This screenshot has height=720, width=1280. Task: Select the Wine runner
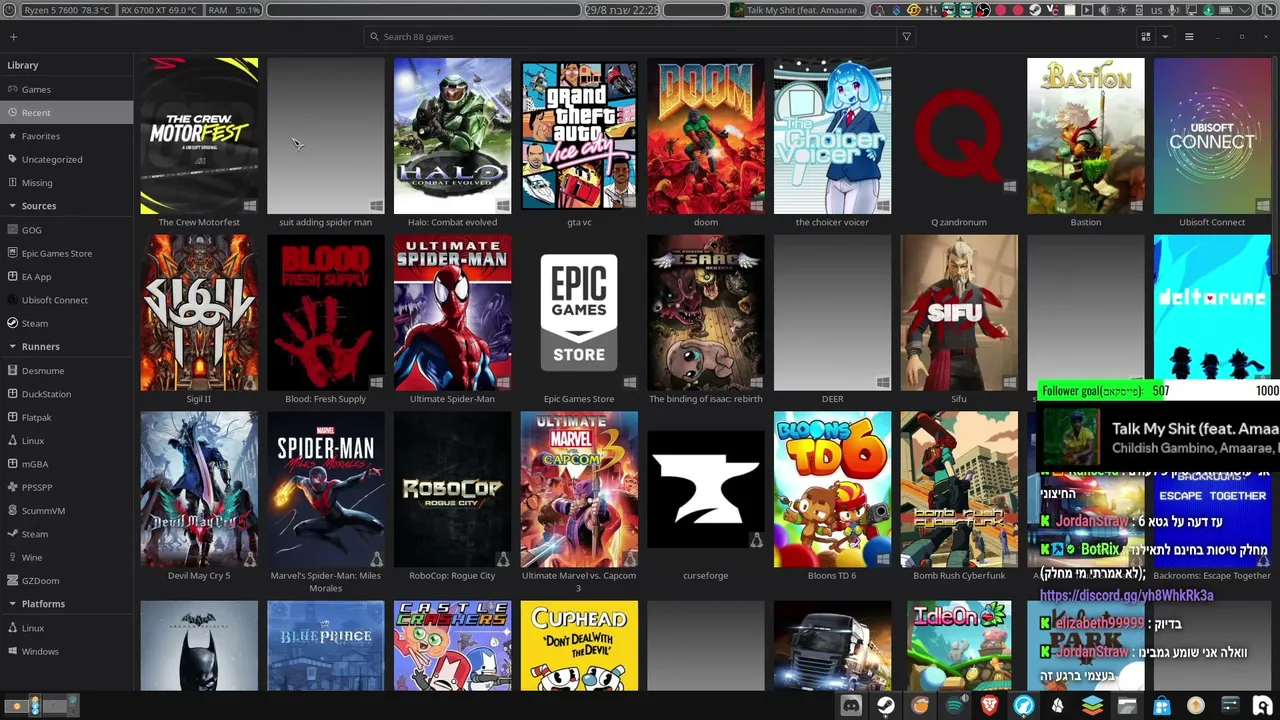67,557
